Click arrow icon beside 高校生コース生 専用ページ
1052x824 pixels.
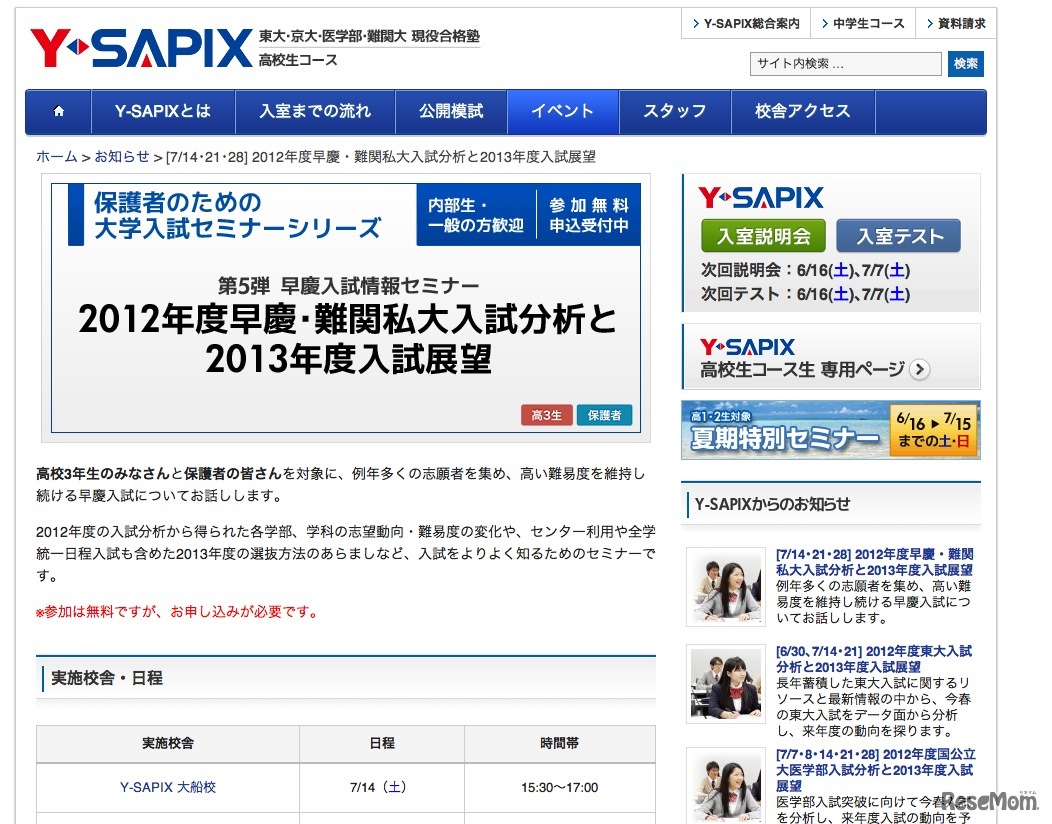(x=920, y=370)
